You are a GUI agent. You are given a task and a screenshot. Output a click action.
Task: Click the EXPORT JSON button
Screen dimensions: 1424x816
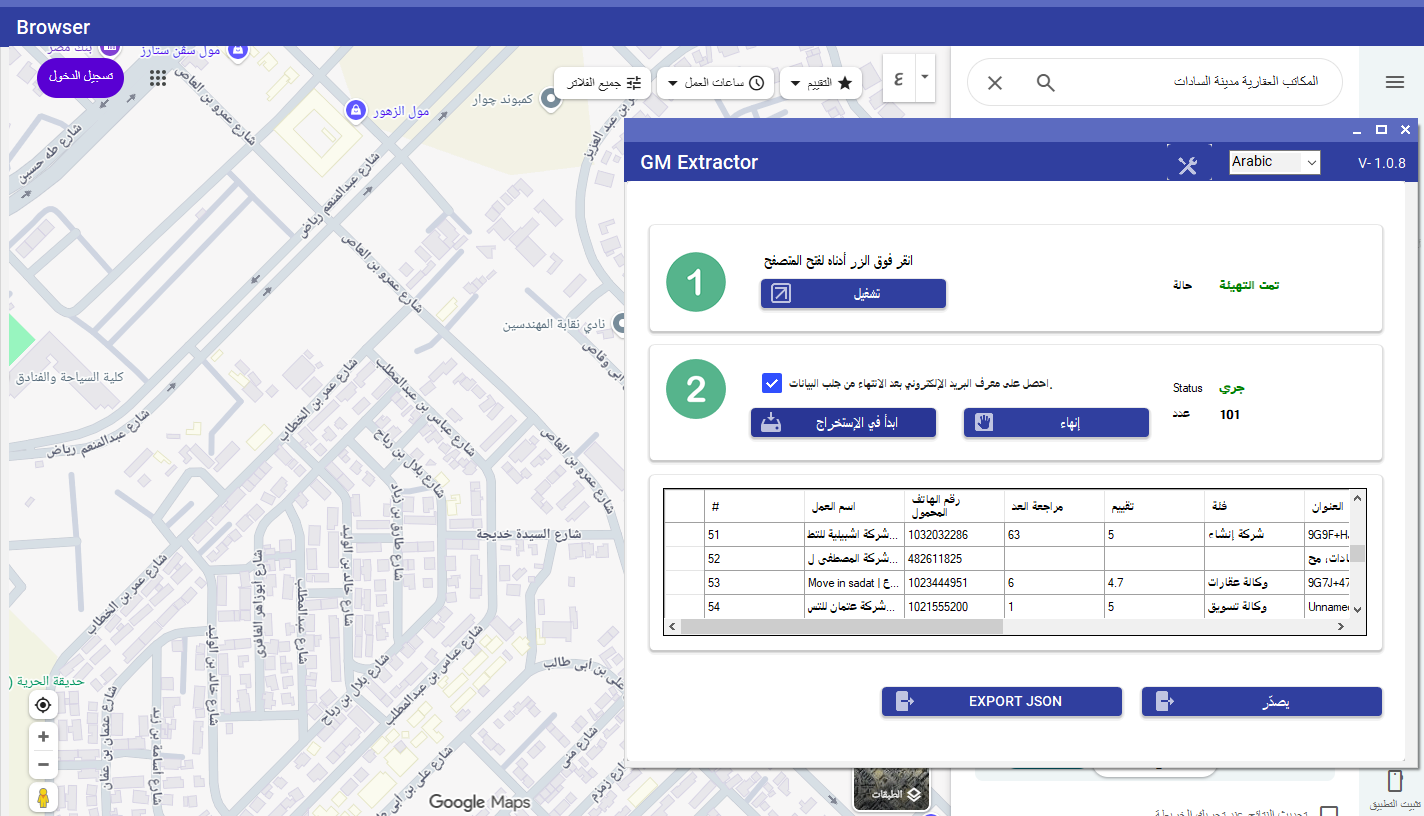coord(1001,702)
